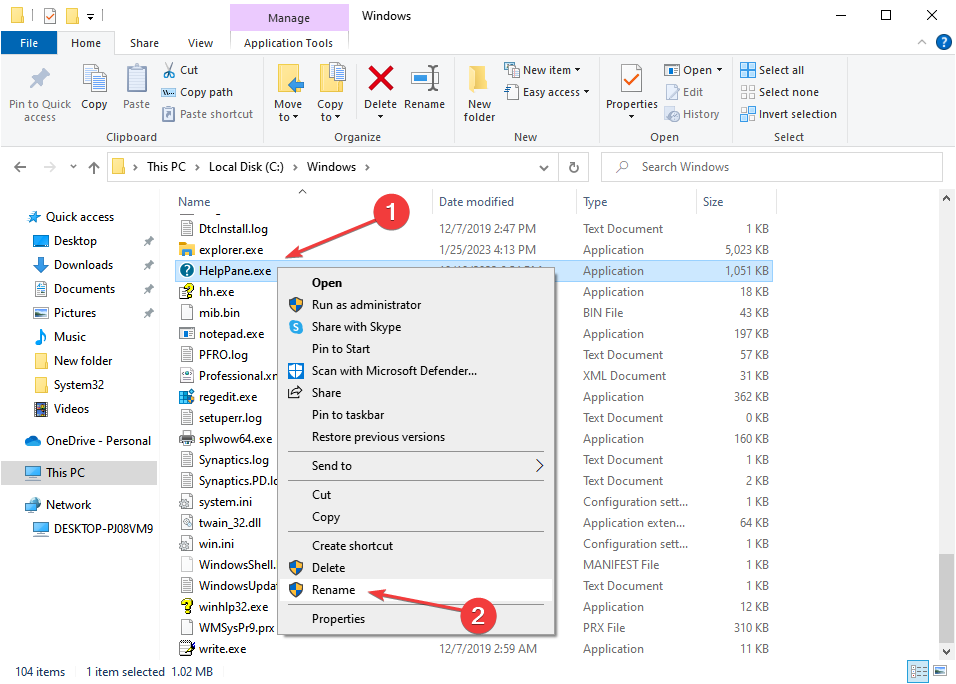Click the red Delete X icon

click(x=380, y=79)
